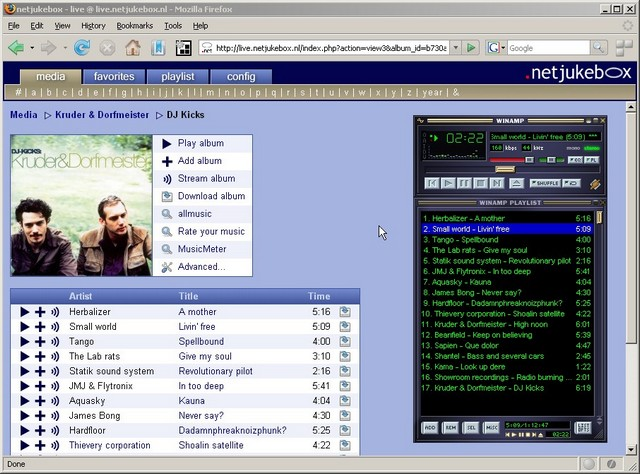Play the Herbalizer track
640x474 pixels.
(x=24, y=312)
